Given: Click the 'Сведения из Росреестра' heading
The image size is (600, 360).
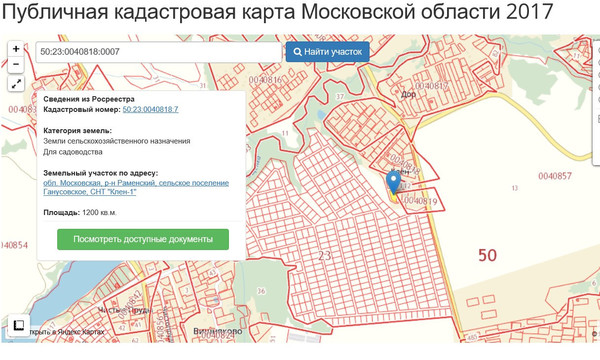Looking at the screenshot, I should pos(89,99).
